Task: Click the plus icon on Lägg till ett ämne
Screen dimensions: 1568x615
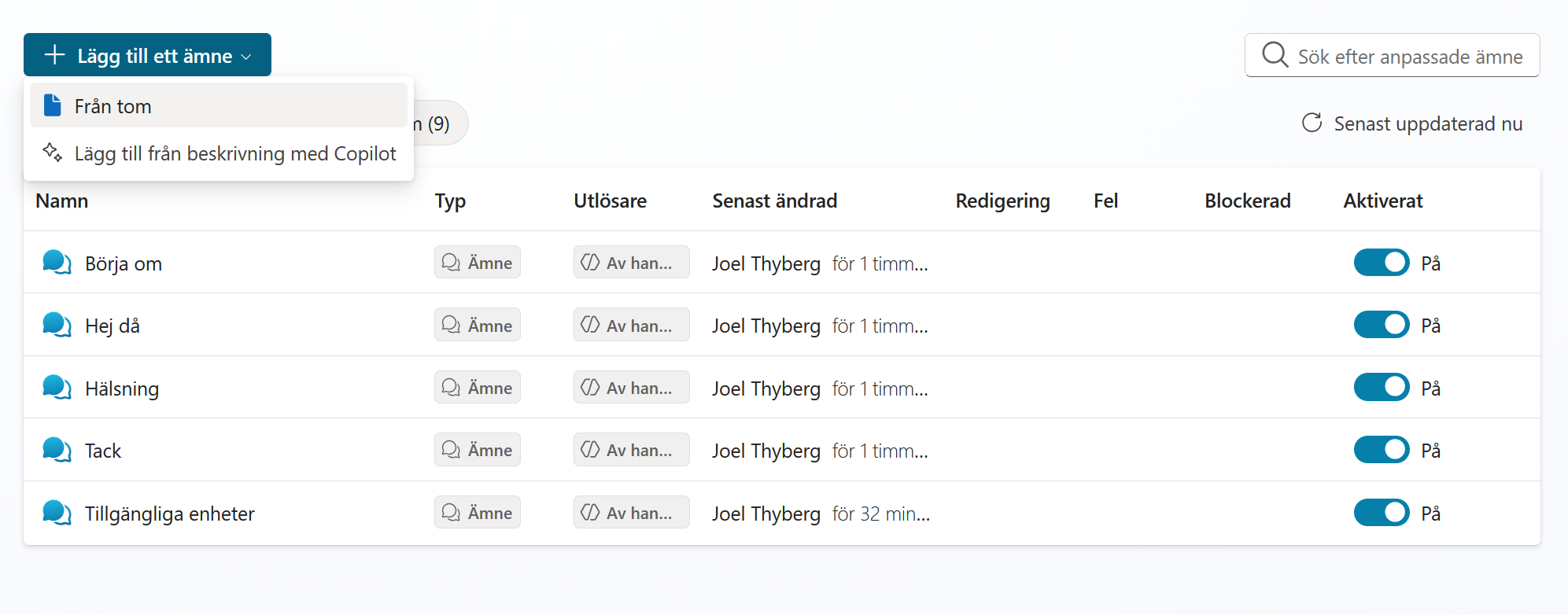Action: coord(54,55)
